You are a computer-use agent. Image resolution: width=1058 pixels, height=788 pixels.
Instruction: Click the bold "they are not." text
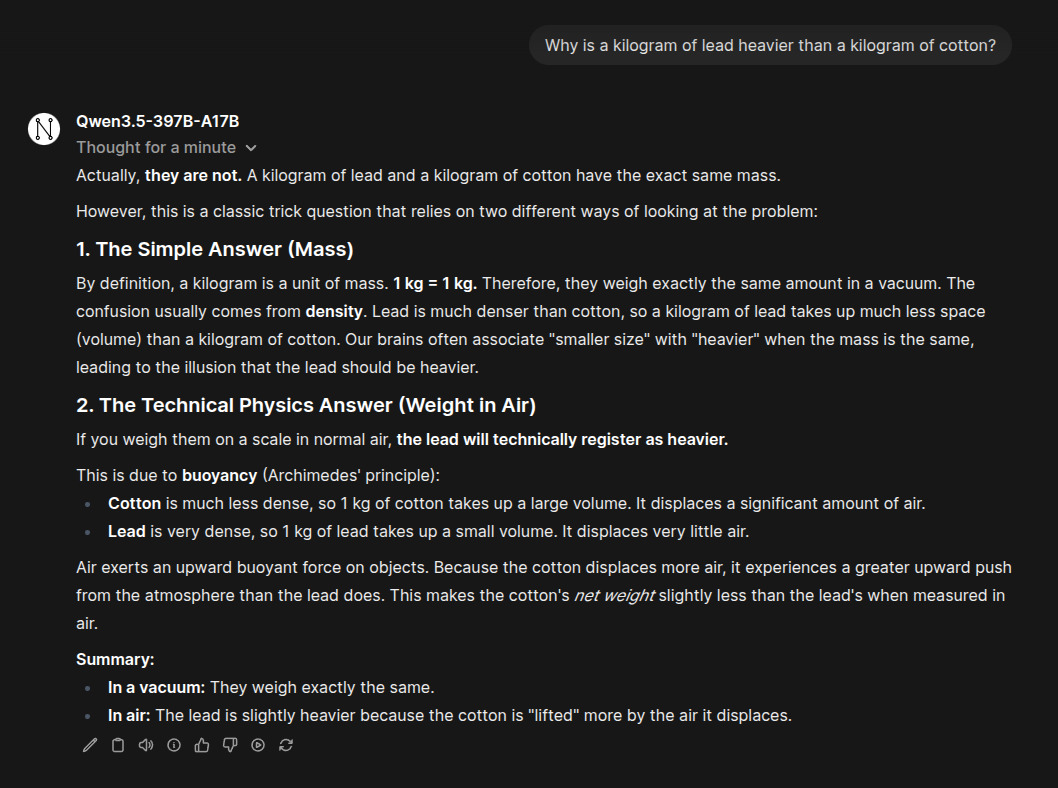[193, 176]
